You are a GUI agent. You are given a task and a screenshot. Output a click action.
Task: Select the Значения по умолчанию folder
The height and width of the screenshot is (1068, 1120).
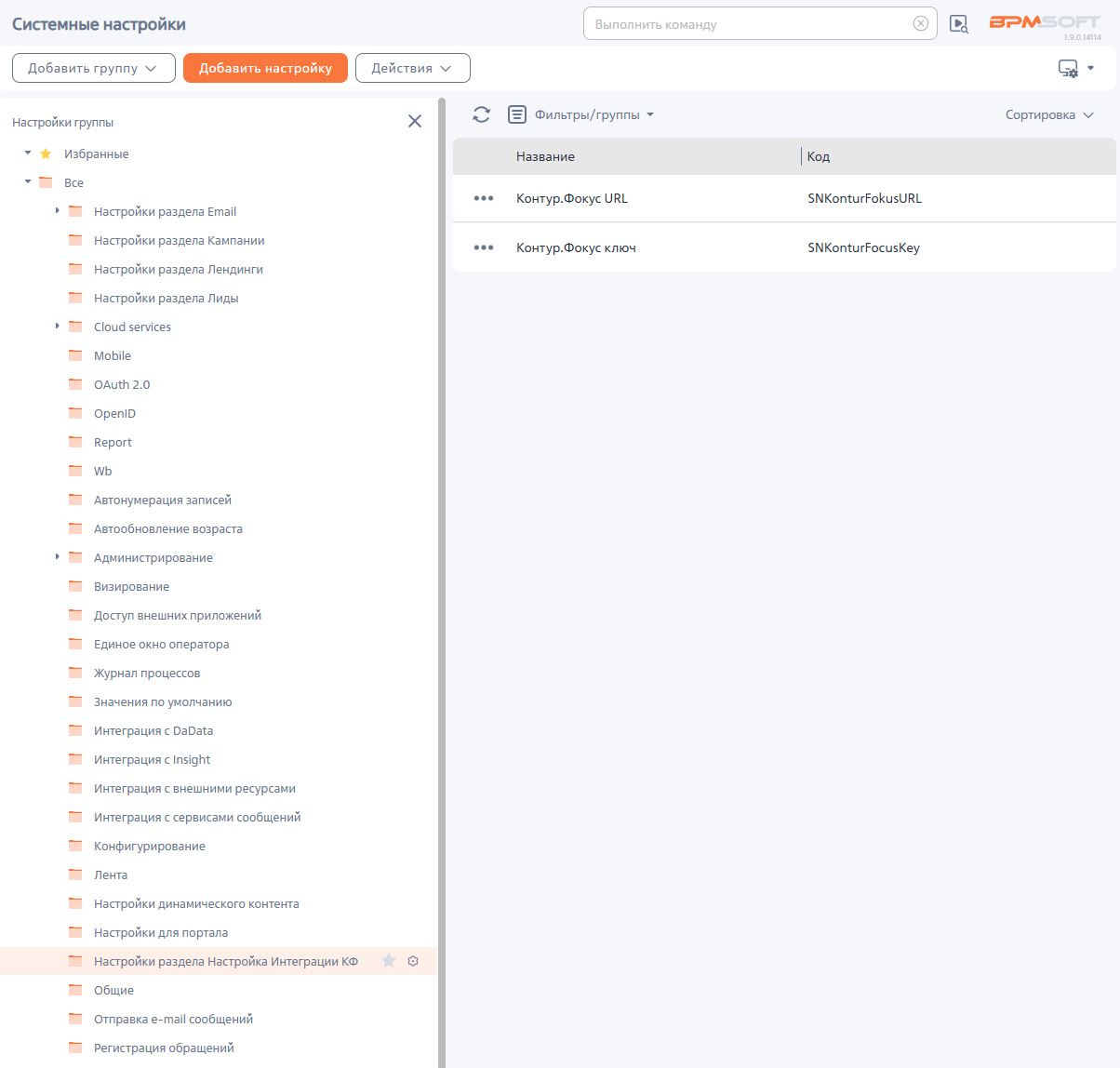(163, 701)
